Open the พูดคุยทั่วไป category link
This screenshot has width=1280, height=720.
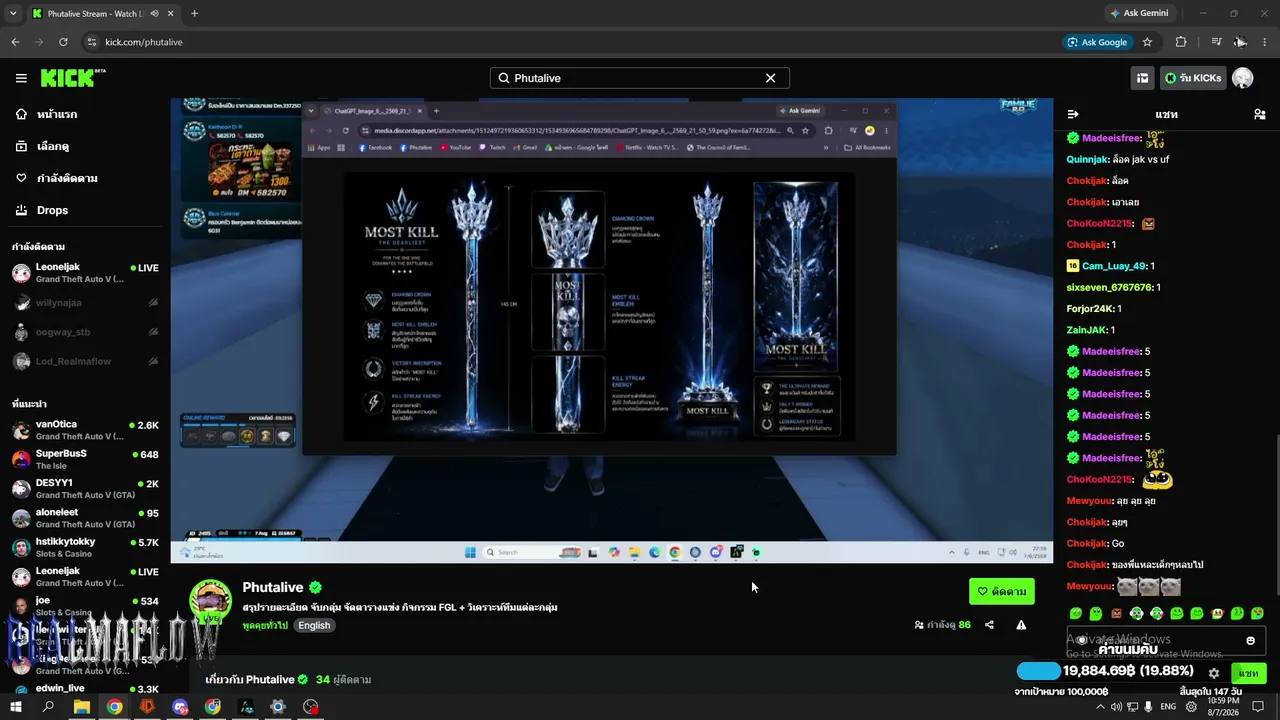coord(265,625)
